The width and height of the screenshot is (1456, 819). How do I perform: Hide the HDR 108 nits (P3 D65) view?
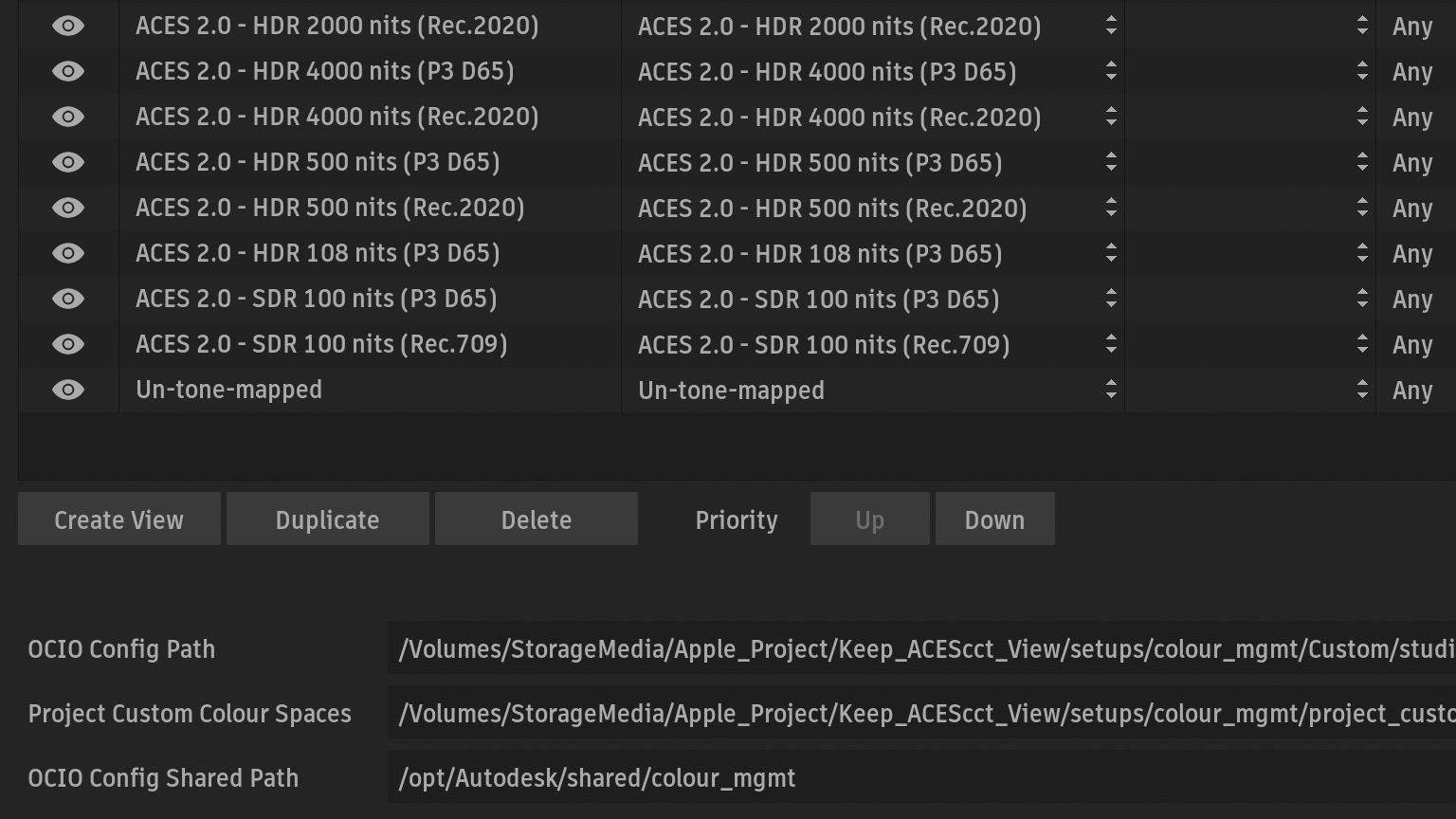click(x=68, y=253)
